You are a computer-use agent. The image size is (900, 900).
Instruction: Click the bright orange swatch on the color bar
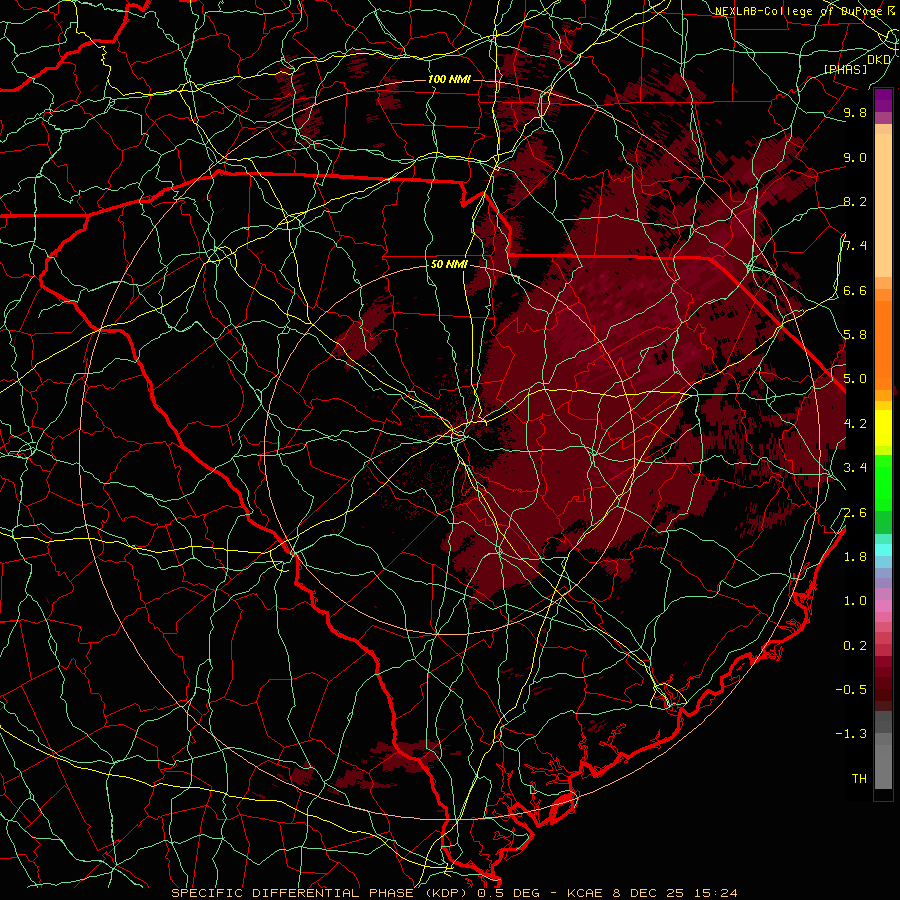[x=883, y=344]
